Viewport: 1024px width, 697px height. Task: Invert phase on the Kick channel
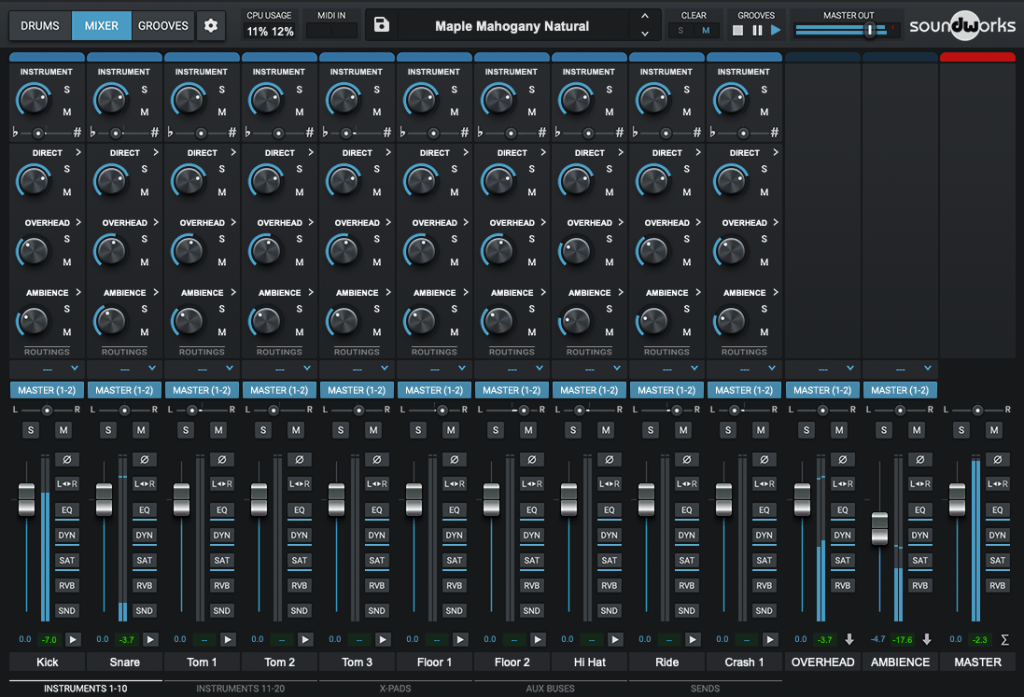[67, 459]
